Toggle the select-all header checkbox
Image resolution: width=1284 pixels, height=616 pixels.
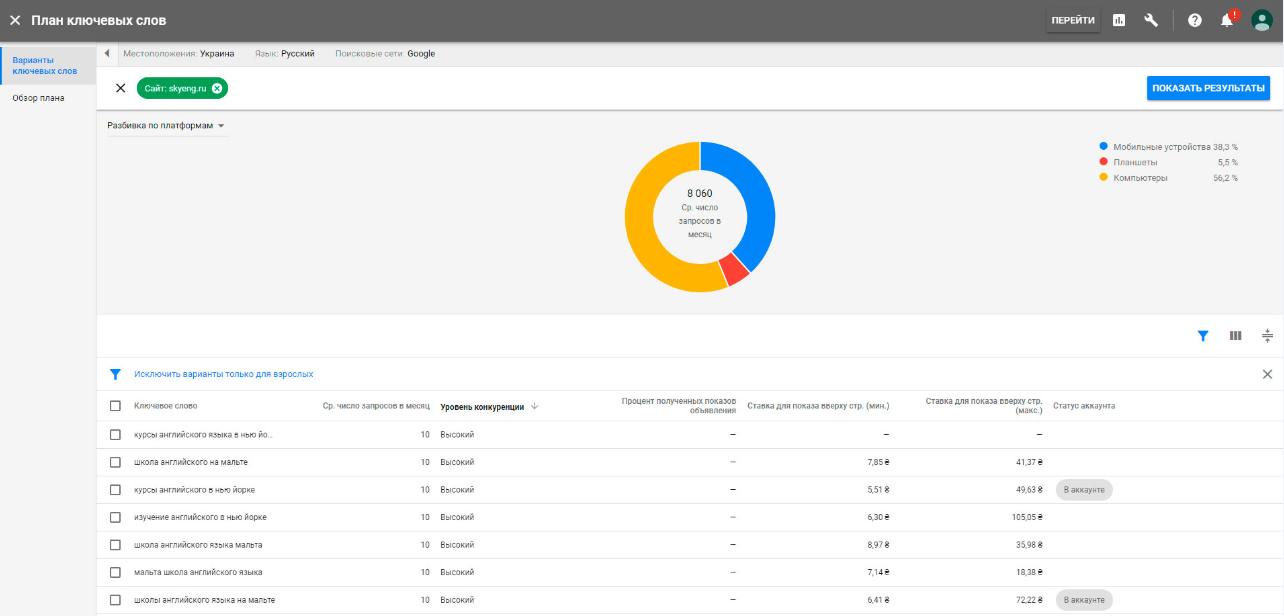(115, 406)
